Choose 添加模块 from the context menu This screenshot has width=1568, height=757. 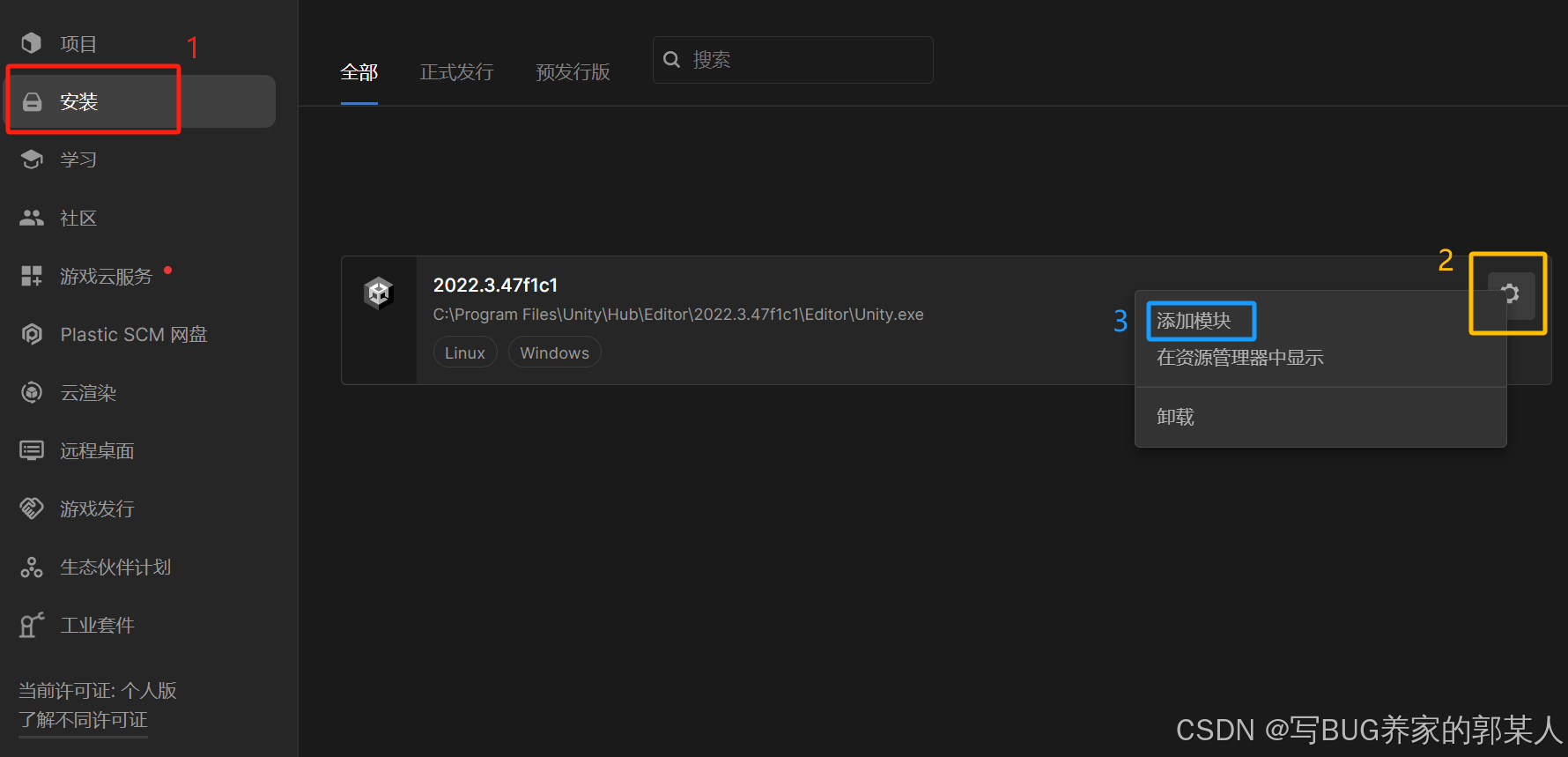(1194, 321)
